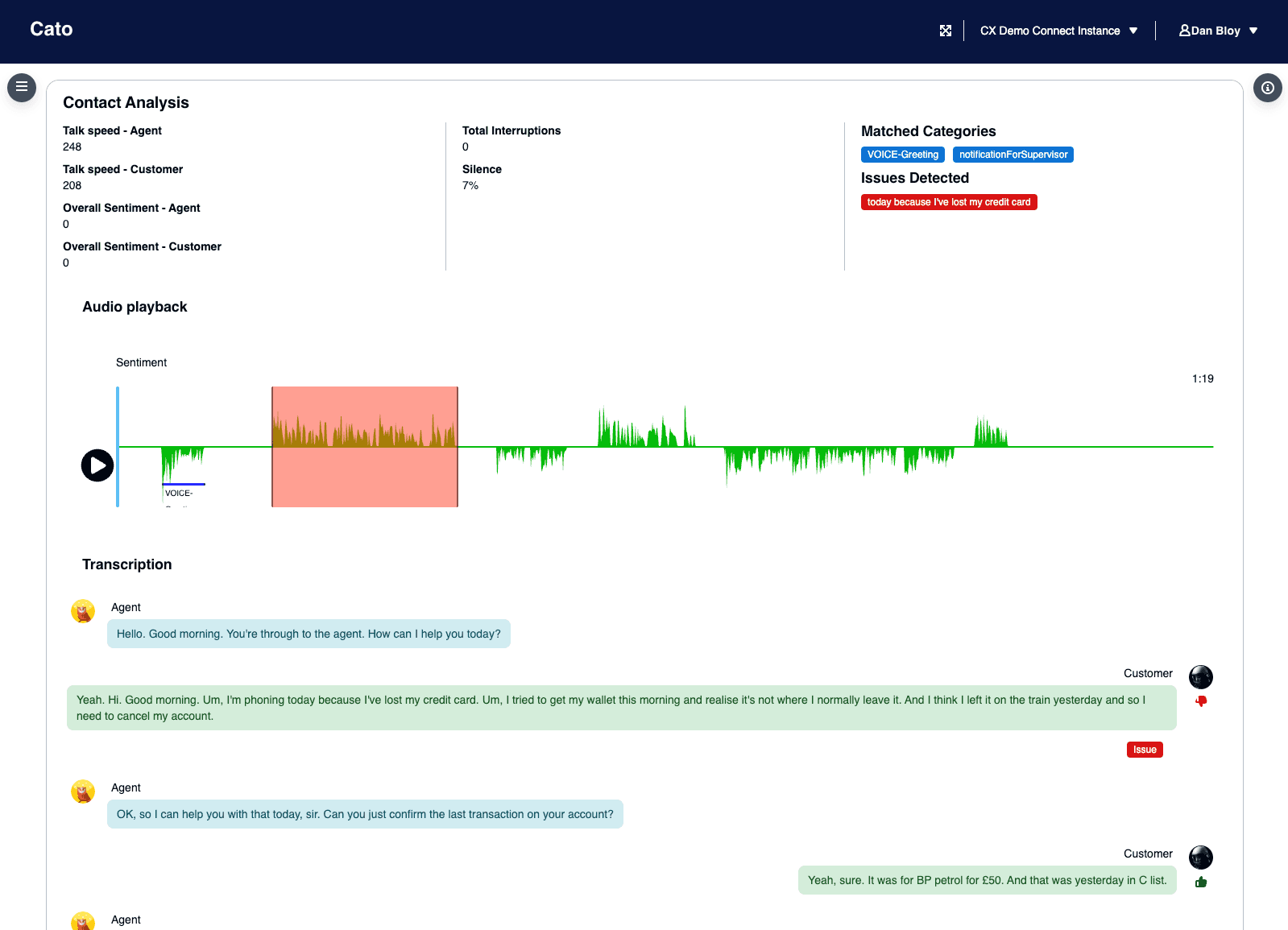Screen dimensions: 1288x930
Task: Click the first Customer avatar icon
Action: 1201,676
